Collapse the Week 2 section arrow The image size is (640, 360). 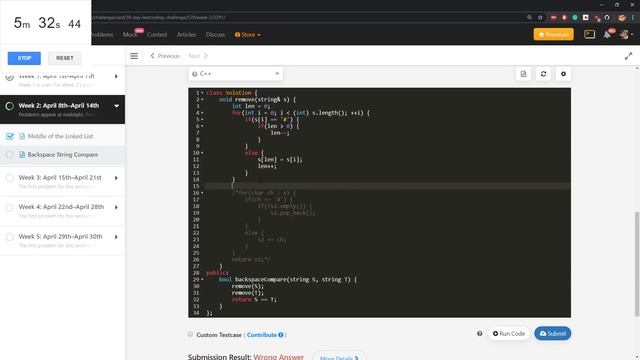pyautogui.click(x=116, y=106)
